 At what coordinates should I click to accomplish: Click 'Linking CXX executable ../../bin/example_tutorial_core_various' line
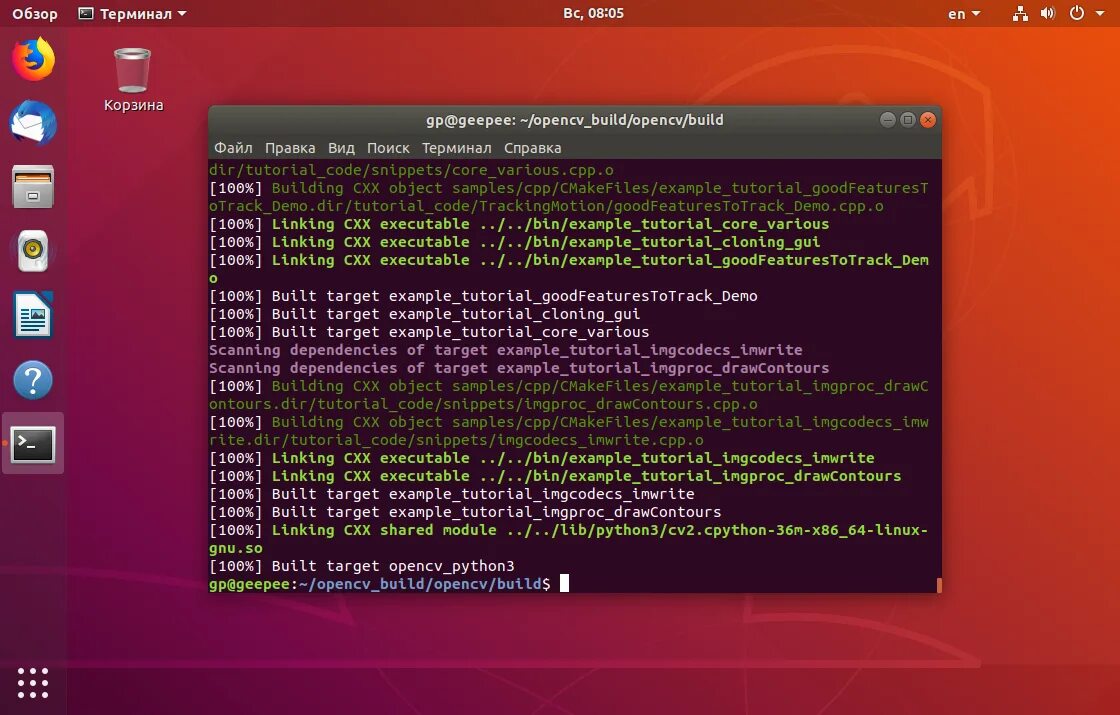[x=519, y=224]
